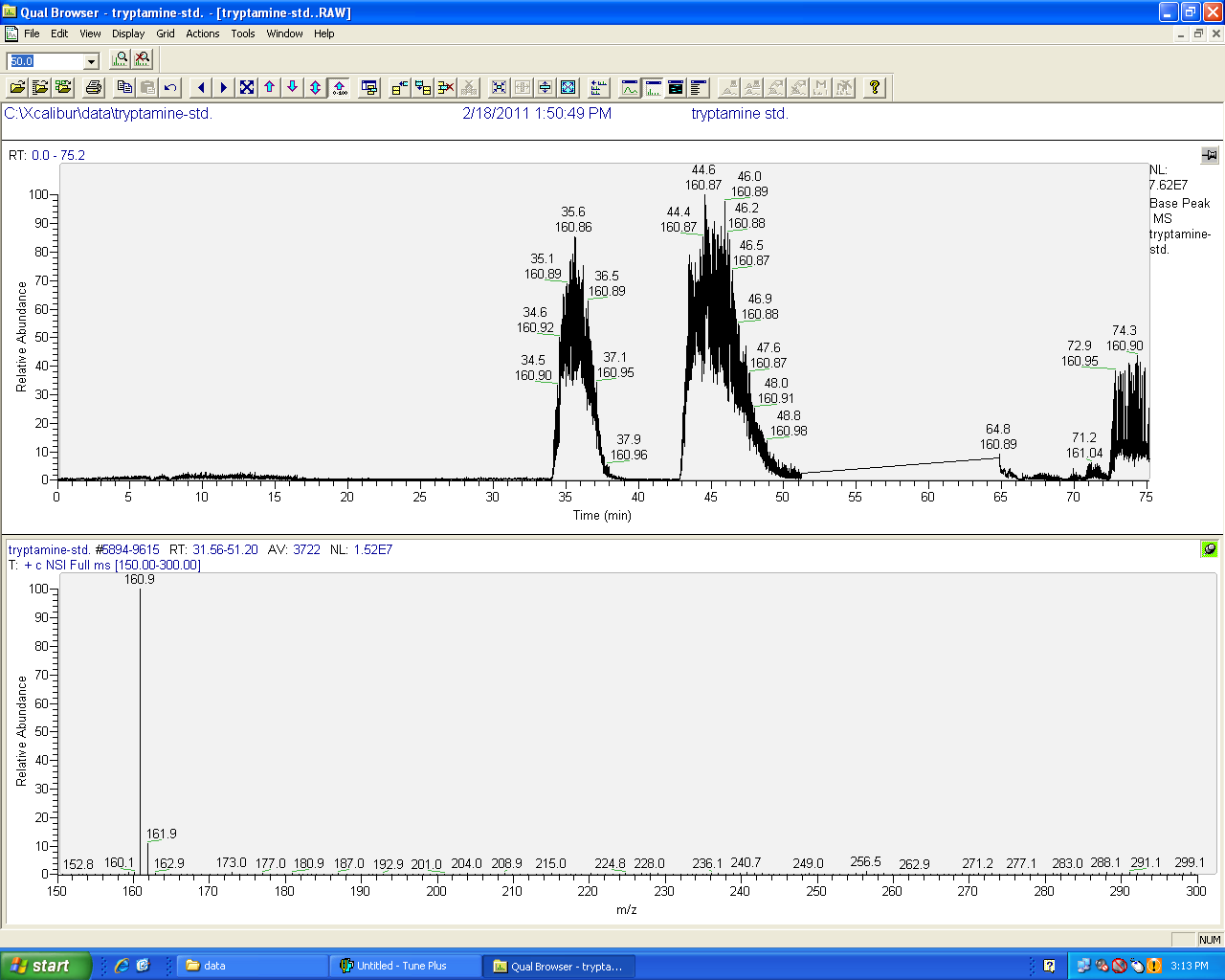
Task: Click the Undo arrow icon
Action: [170, 88]
